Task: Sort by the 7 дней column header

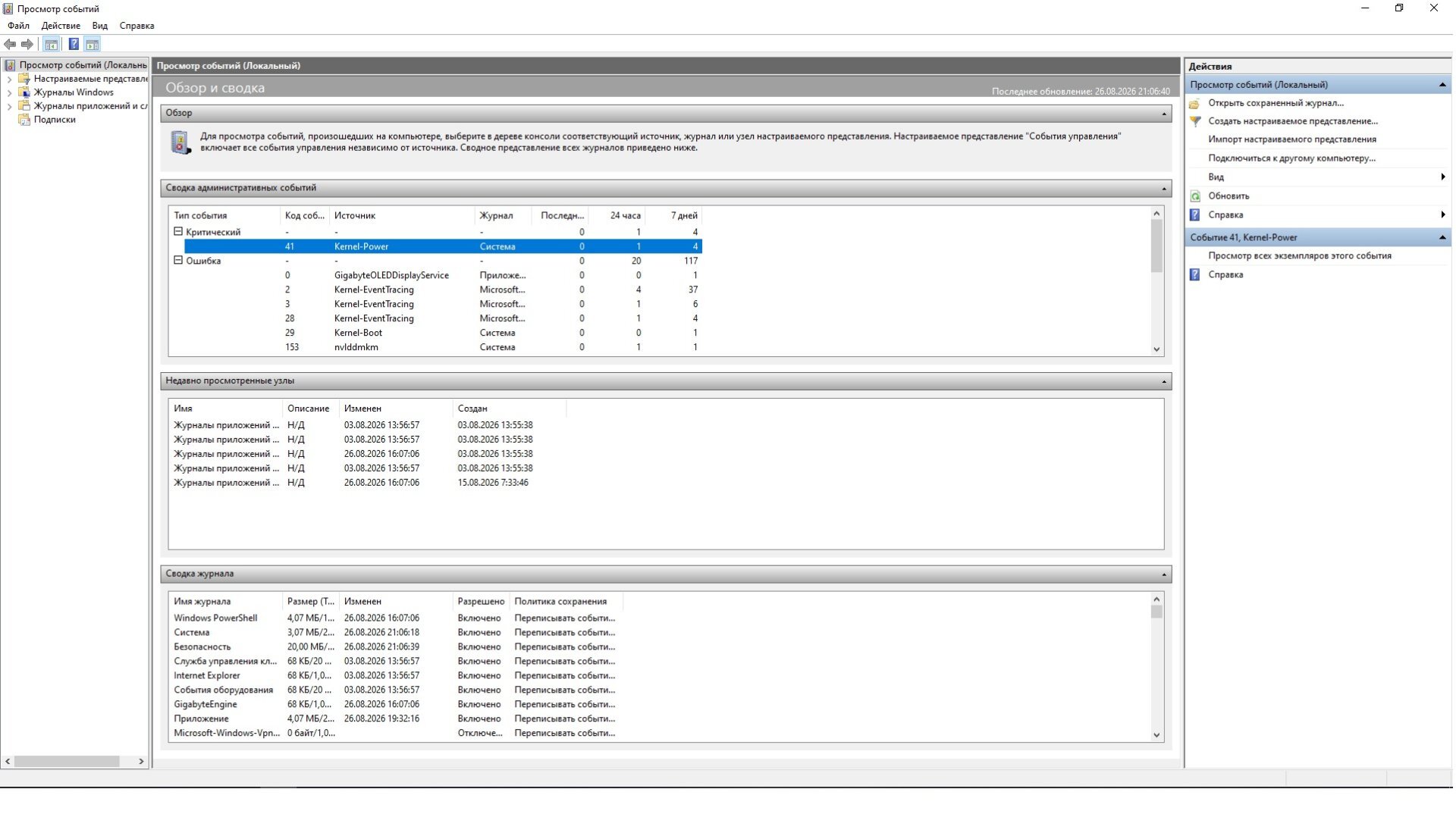Action: (673, 216)
